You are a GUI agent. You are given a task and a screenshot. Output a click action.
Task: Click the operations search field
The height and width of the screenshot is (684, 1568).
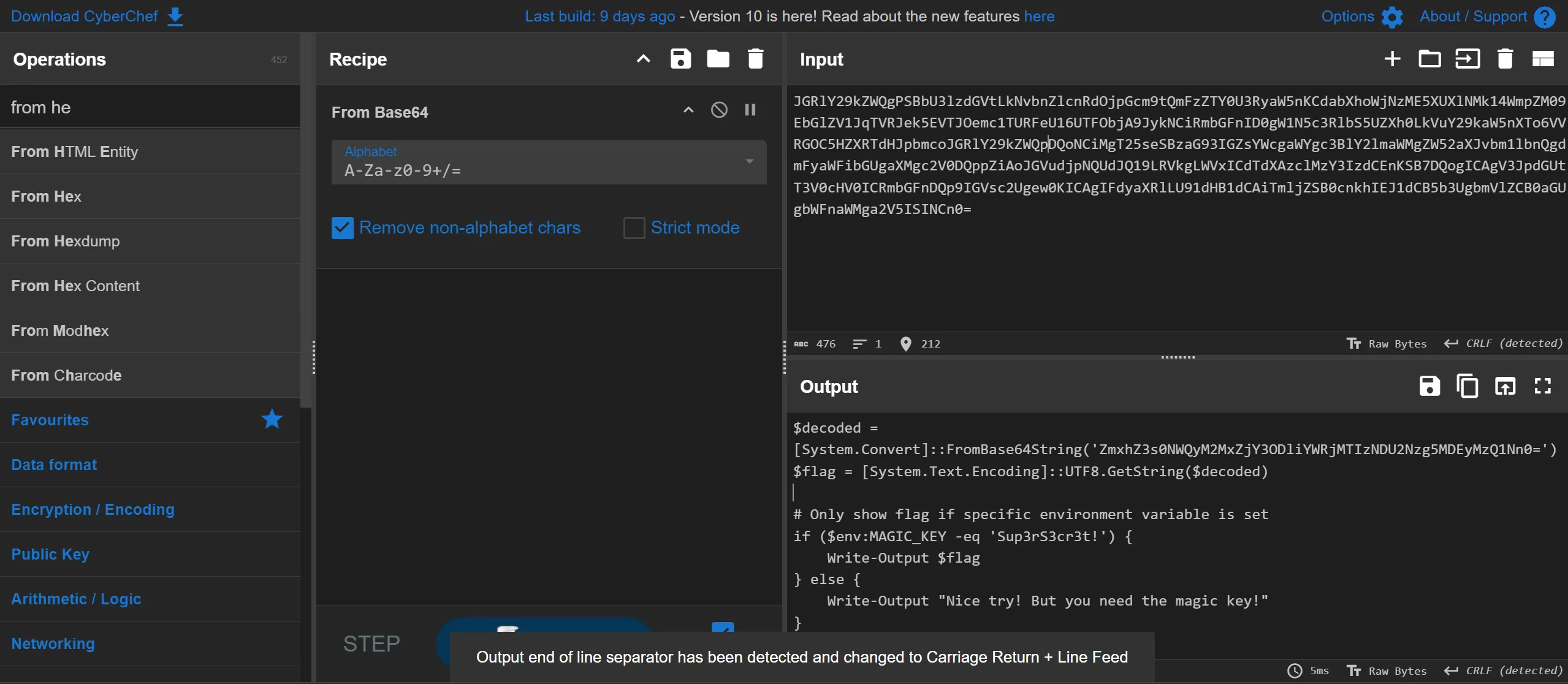point(150,107)
